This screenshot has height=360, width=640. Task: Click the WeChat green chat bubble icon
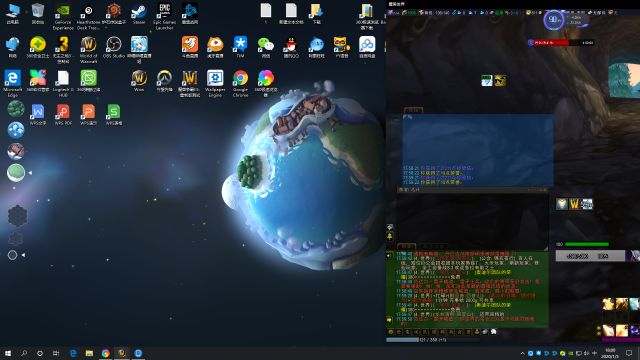pos(266,47)
